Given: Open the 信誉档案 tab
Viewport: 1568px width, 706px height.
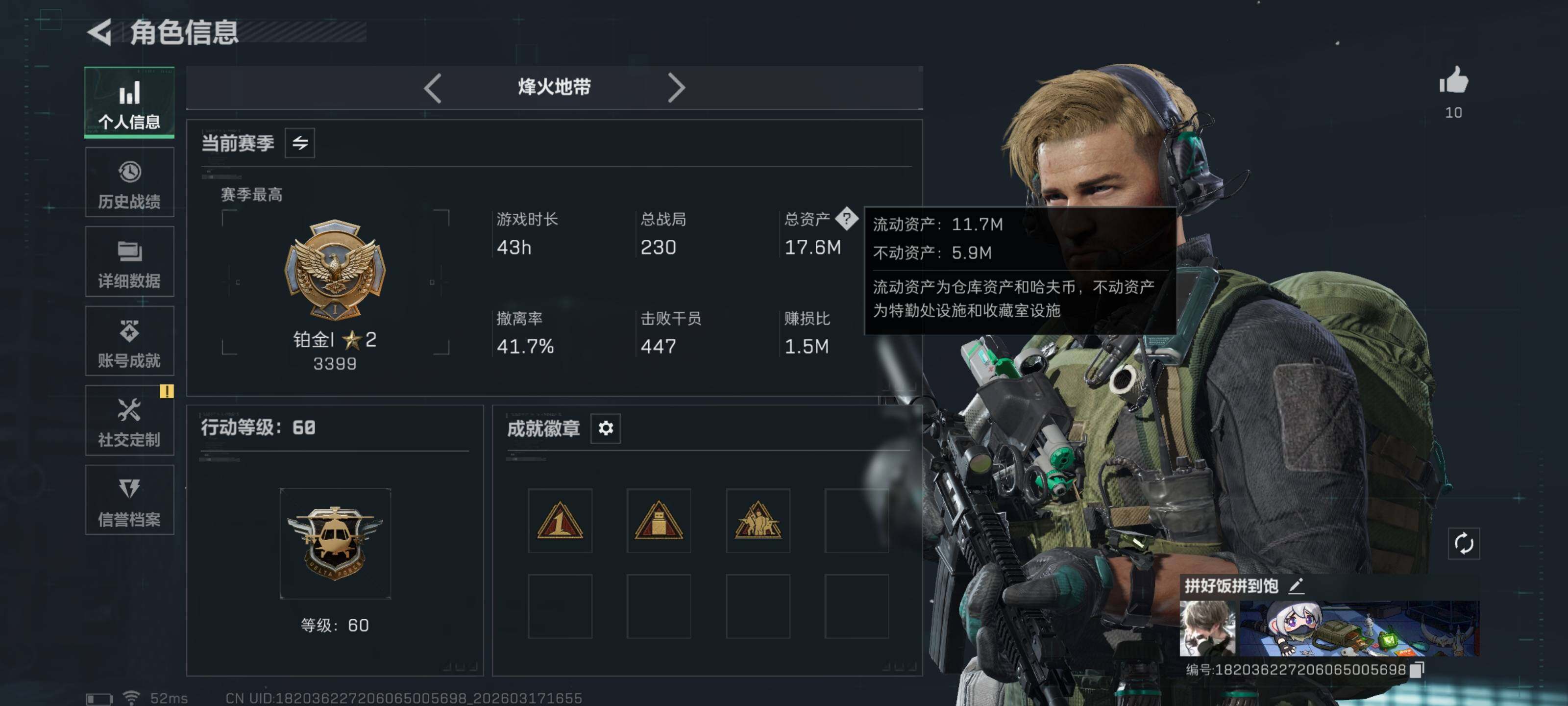Looking at the screenshot, I should (130, 500).
